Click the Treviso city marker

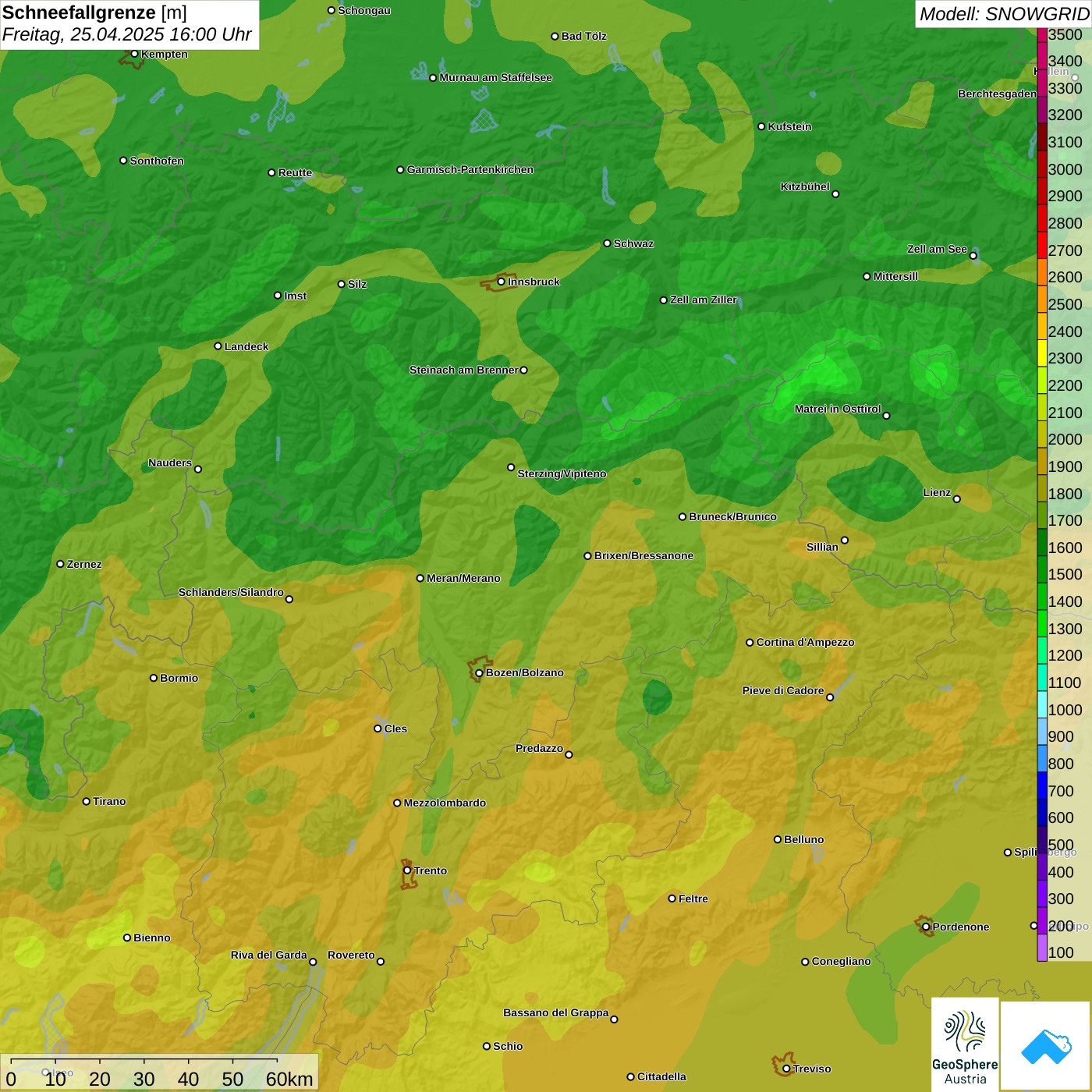pyautogui.click(x=786, y=1069)
